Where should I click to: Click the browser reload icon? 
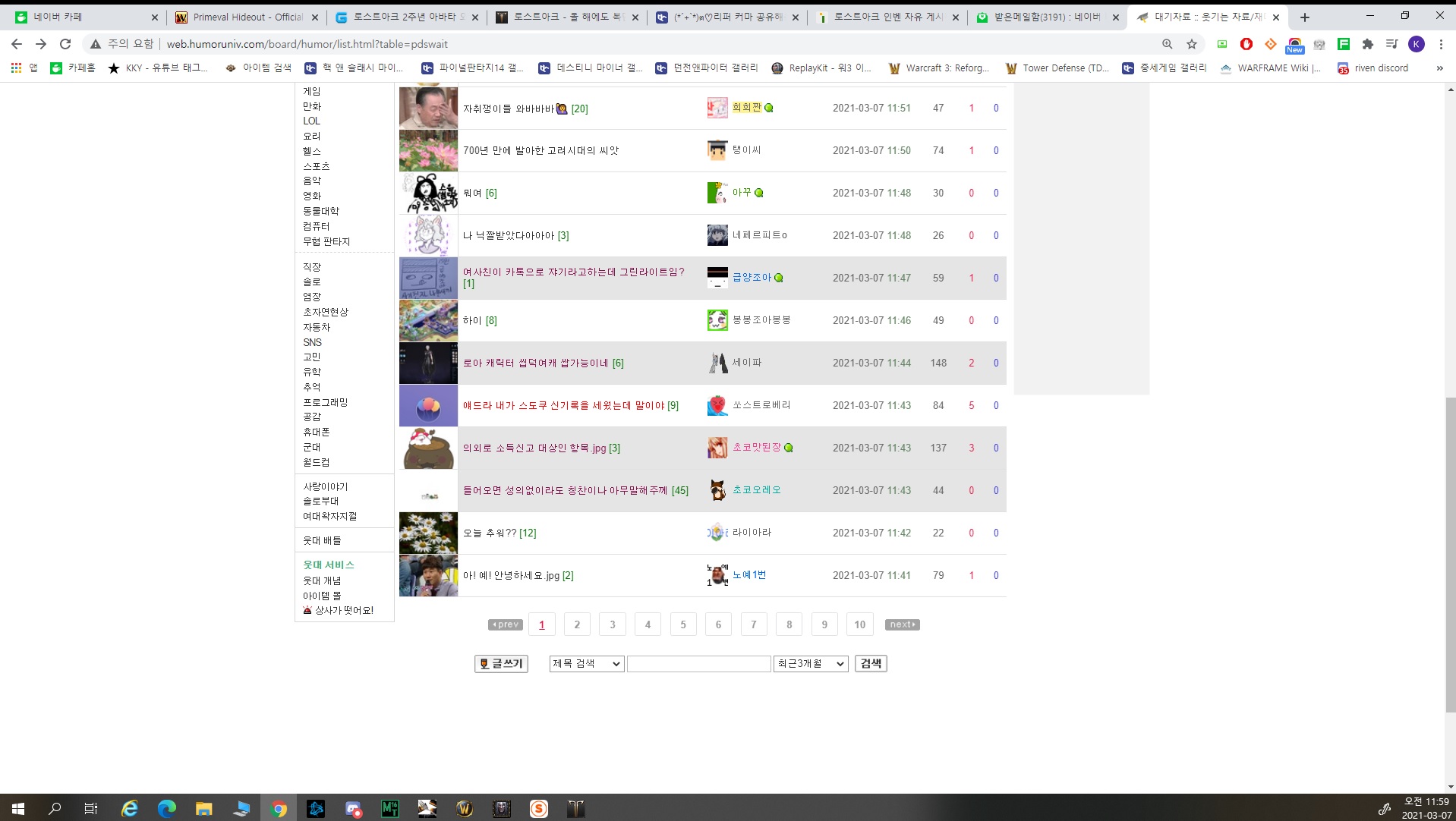point(65,44)
